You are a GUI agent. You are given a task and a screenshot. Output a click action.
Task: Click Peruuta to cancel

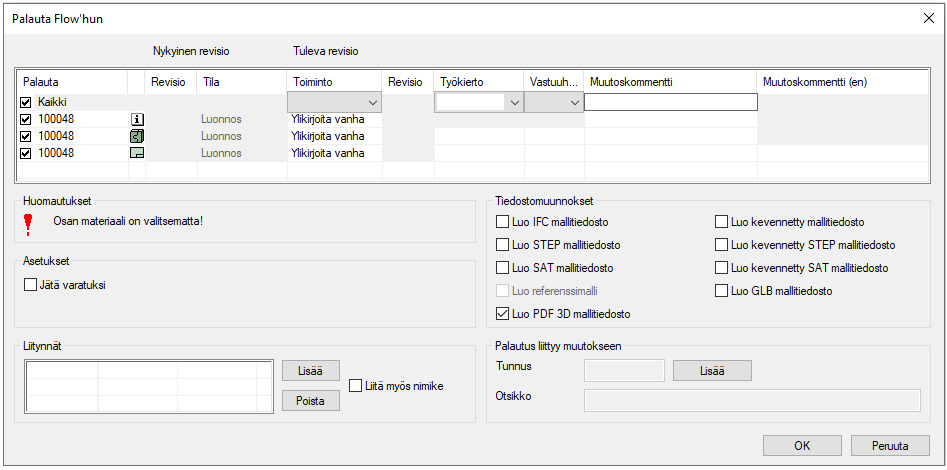890,446
